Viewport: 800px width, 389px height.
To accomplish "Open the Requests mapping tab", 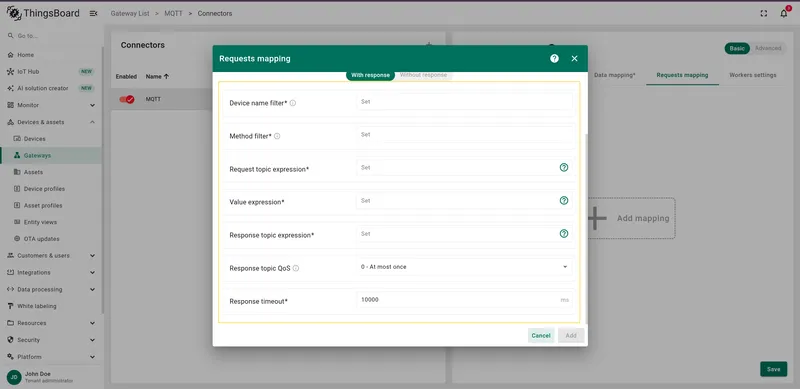I will tap(682, 75).
